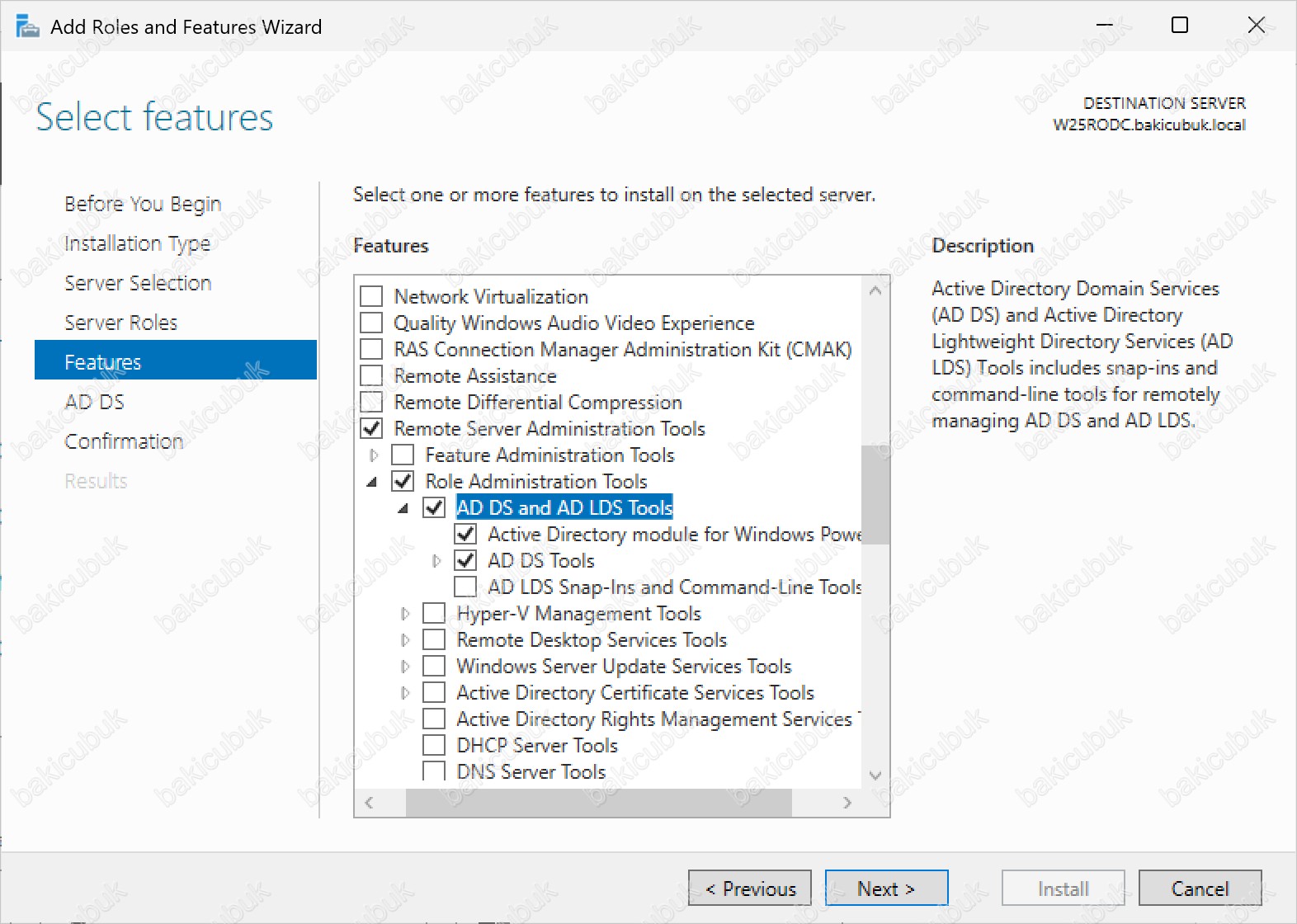Screen dimensions: 1297x924
Task: Expand Windows Server Update Services Tools node
Action: [405, 666]
